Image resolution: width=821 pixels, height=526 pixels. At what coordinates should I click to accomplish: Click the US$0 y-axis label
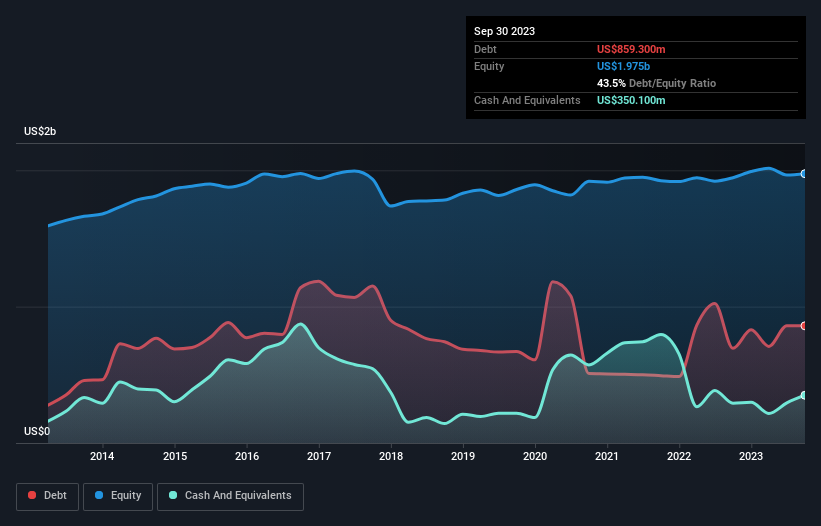(x=37, y=431)
